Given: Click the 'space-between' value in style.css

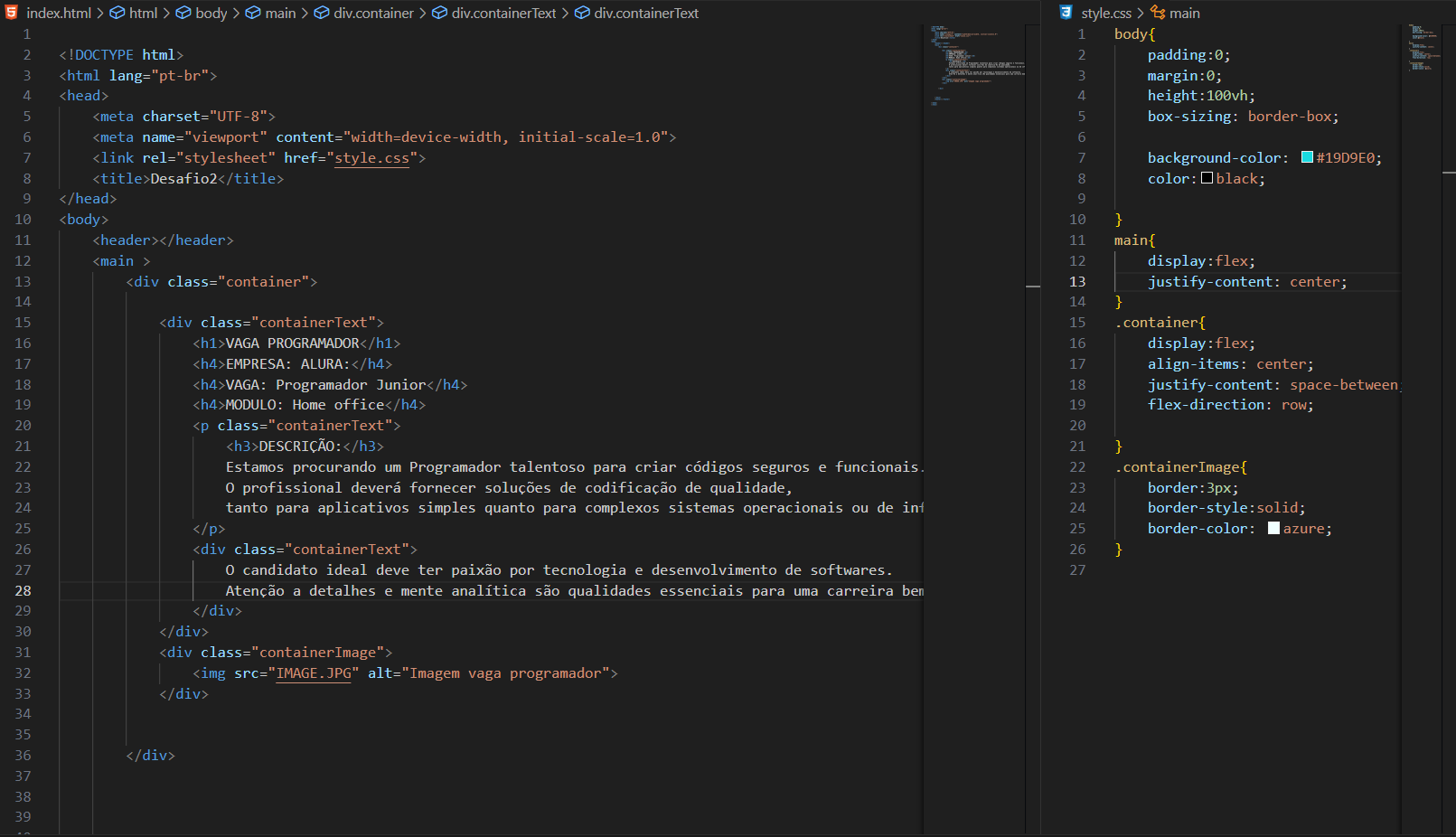Looking at the screenshot, I should (x=1343, y=385).
